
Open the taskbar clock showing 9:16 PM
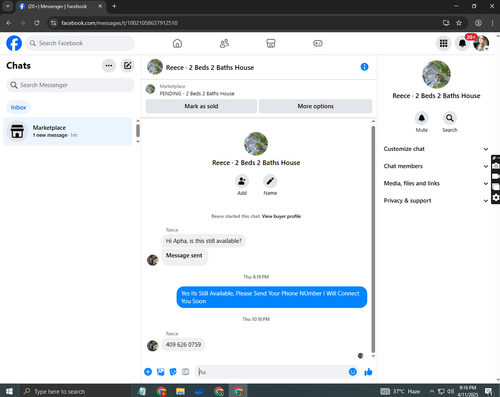pos(467,391)
